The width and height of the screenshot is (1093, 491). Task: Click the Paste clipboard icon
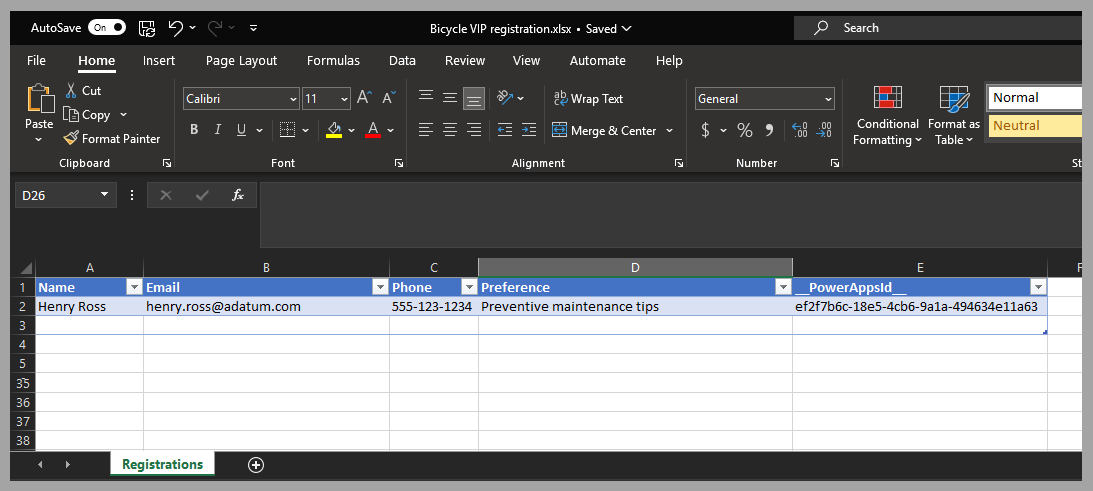tap(40, 98)
